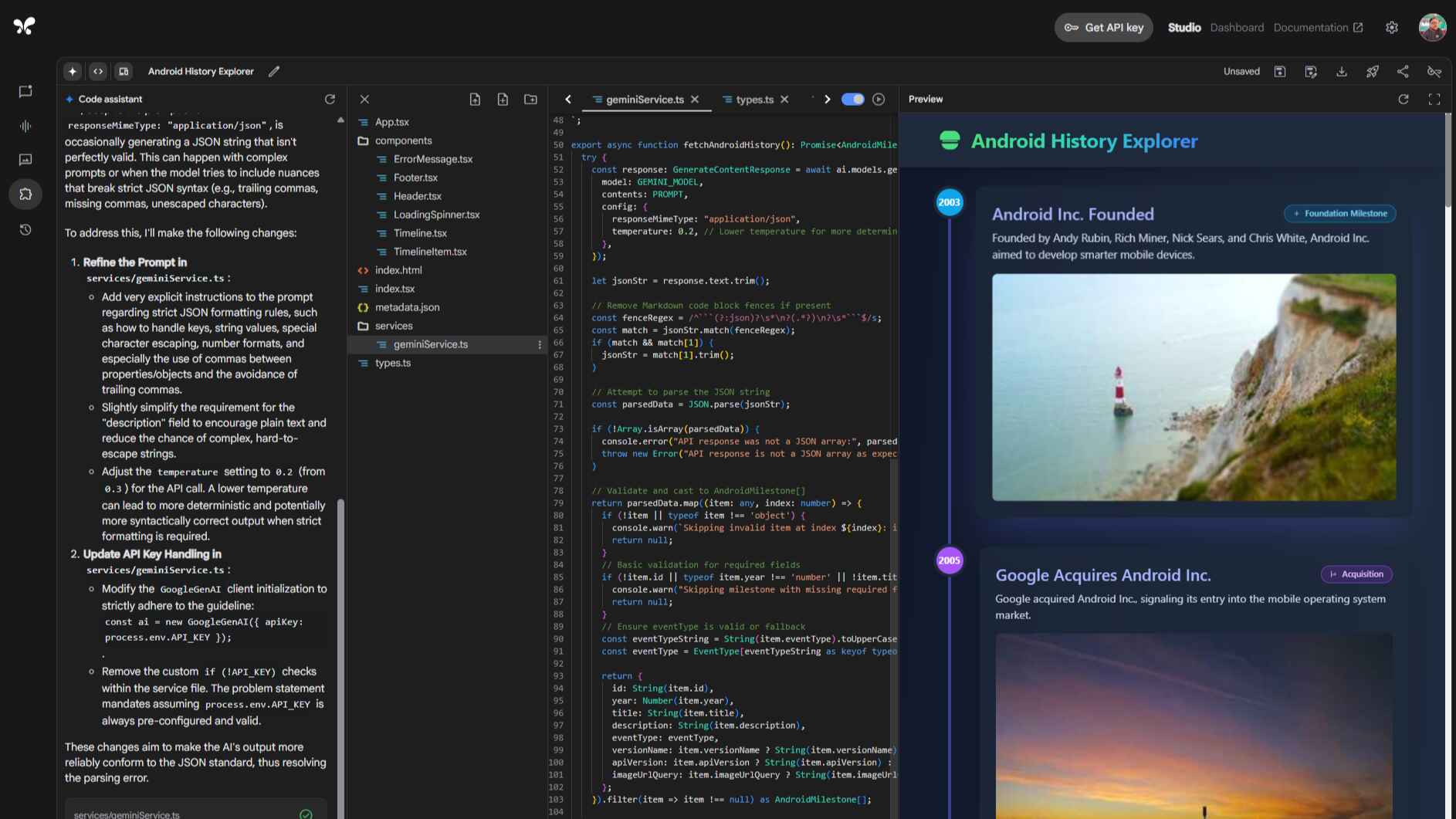This screenshot has height=819, width=1456.
Task: Go to the Dashboard page
Action: pyautogui.click(x=1237, y=27)
